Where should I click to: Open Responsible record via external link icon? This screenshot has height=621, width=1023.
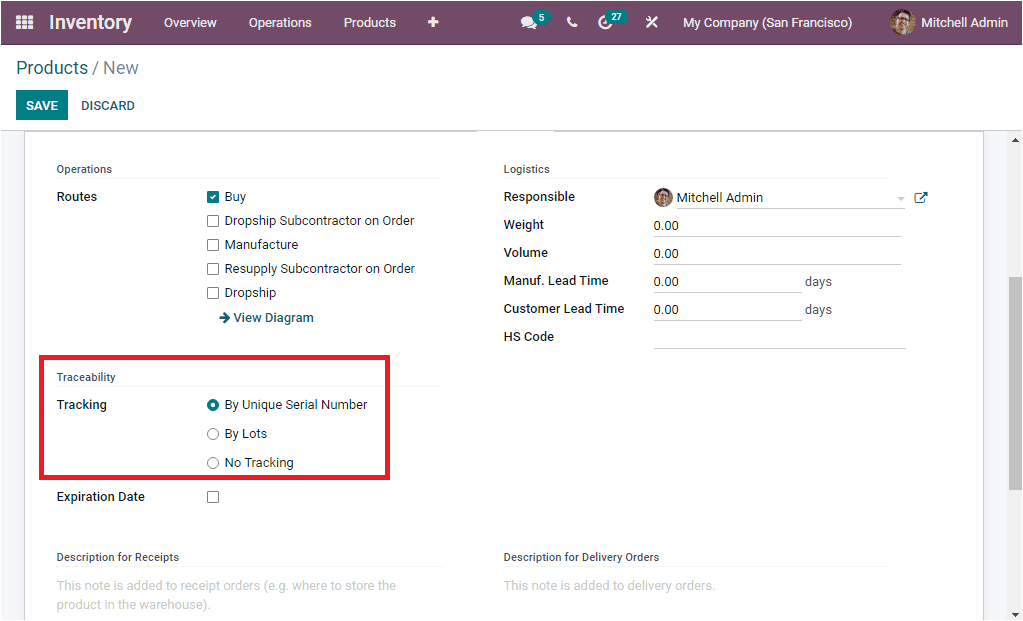coord(920,197)
